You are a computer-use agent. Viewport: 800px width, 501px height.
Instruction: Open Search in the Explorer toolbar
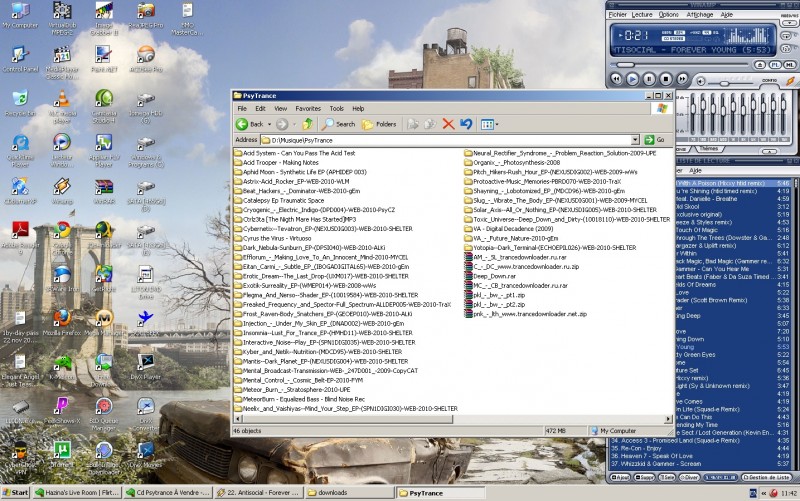point(339,124)
